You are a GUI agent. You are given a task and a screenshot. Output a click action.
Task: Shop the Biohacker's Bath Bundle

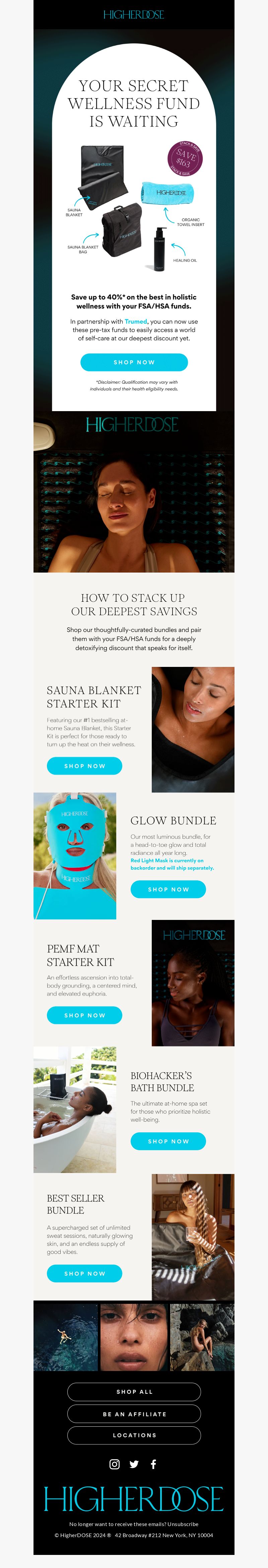click(x=168, y=1141)
